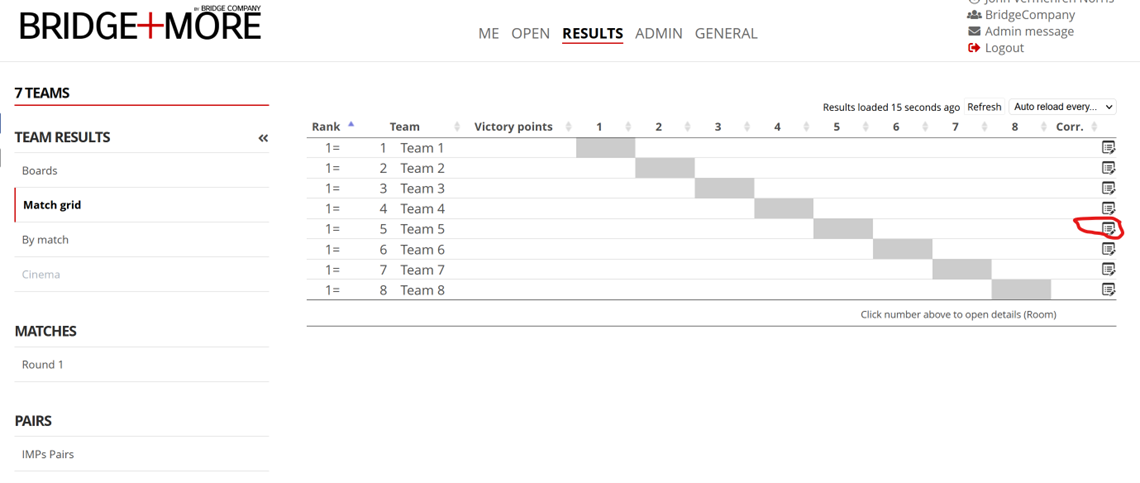Open correction icon for Team 8
The width and height of the screenshot is (1140, 483).
pos(1108,290)
